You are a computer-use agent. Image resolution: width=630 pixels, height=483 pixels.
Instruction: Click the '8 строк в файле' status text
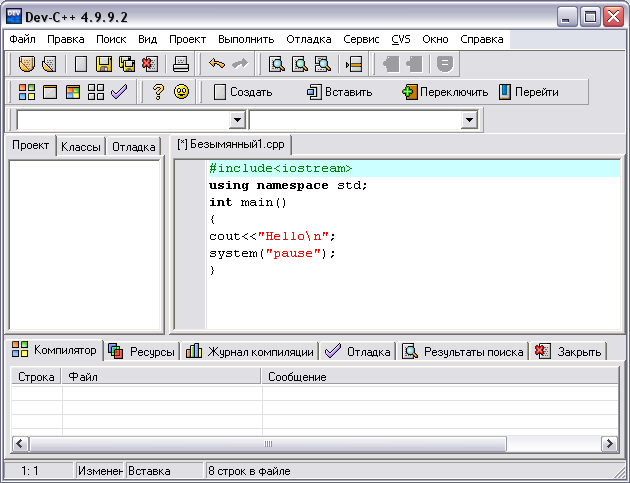click(249, 471)
